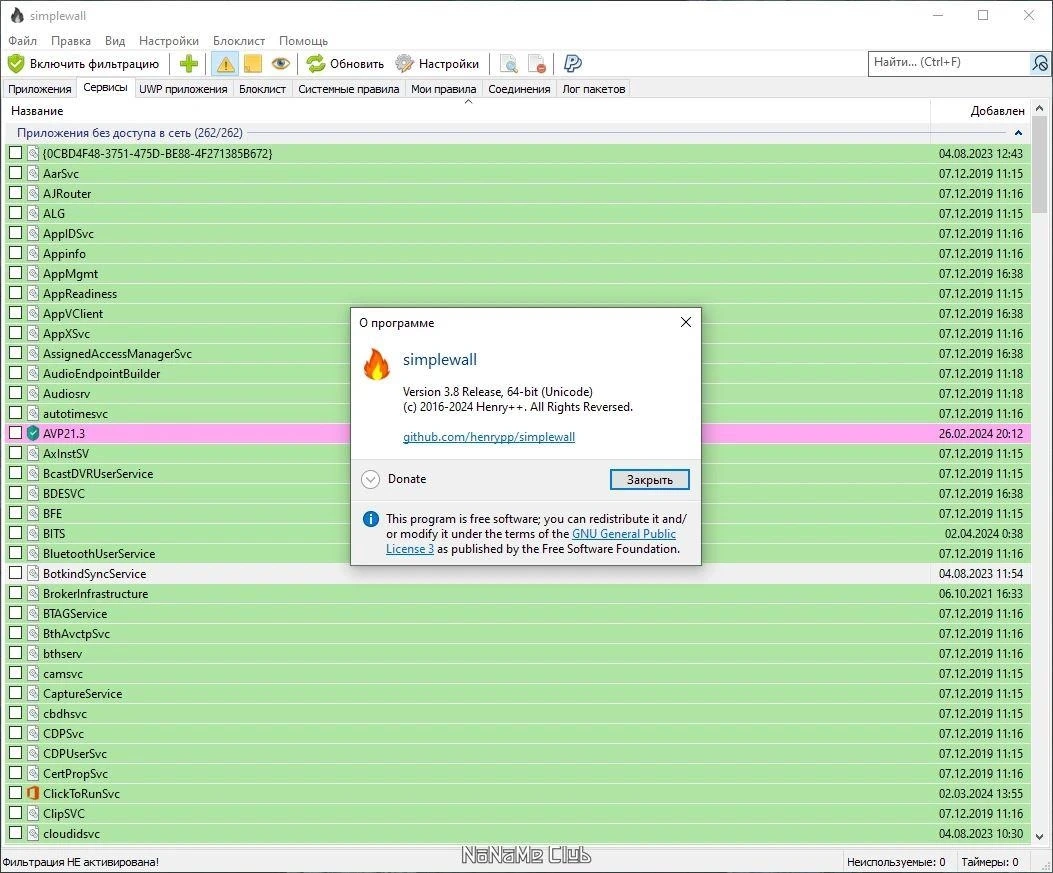Open the Блоклист menu in menu bar
Viewport: 1053px width, 873px height.
[239, 41]
